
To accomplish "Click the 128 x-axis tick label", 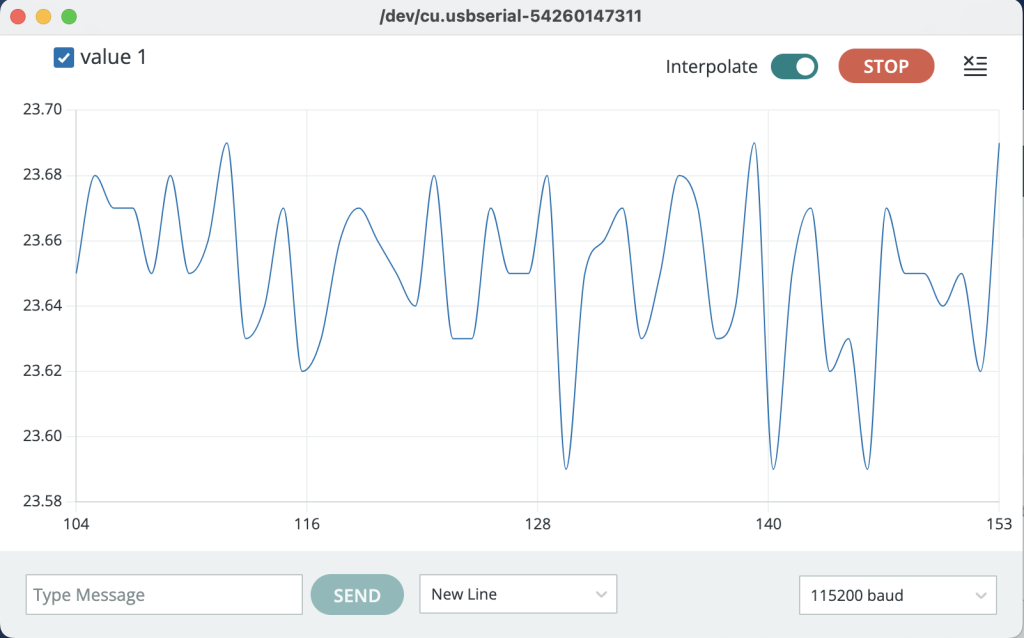I will tap(538, 523).
